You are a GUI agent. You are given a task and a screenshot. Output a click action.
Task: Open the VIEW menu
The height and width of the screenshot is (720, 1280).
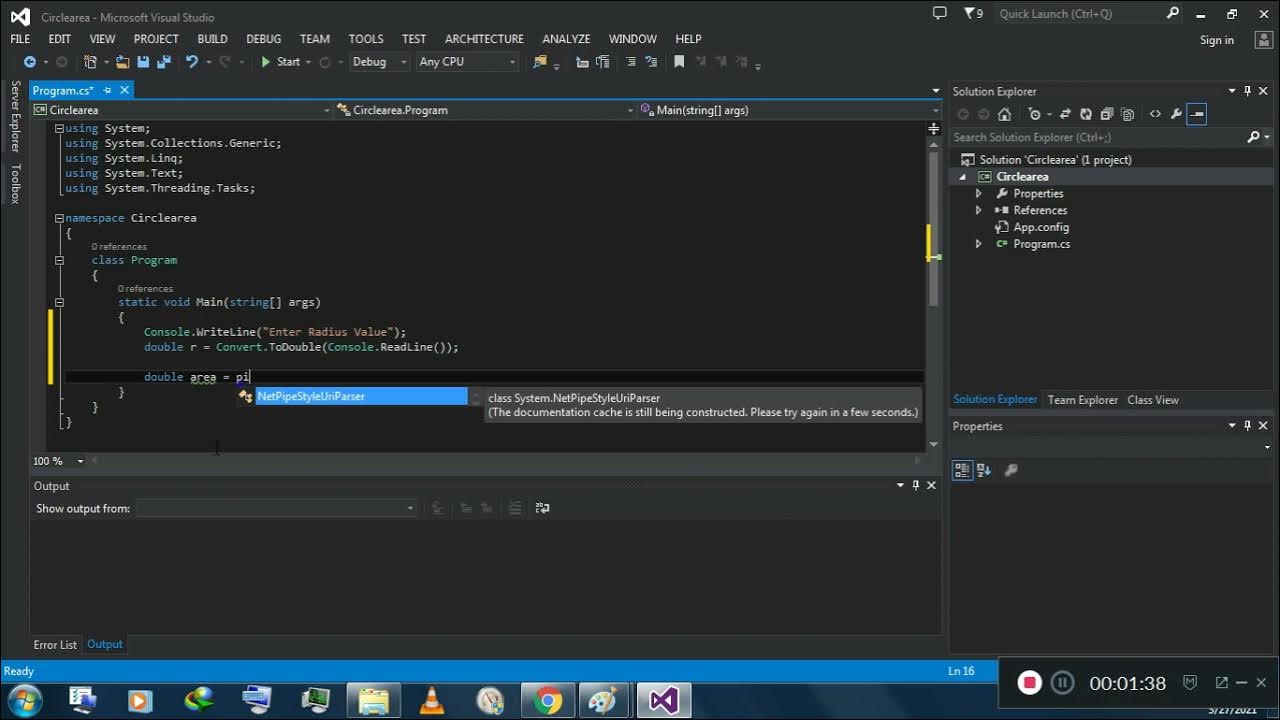(x=102, y=39)
